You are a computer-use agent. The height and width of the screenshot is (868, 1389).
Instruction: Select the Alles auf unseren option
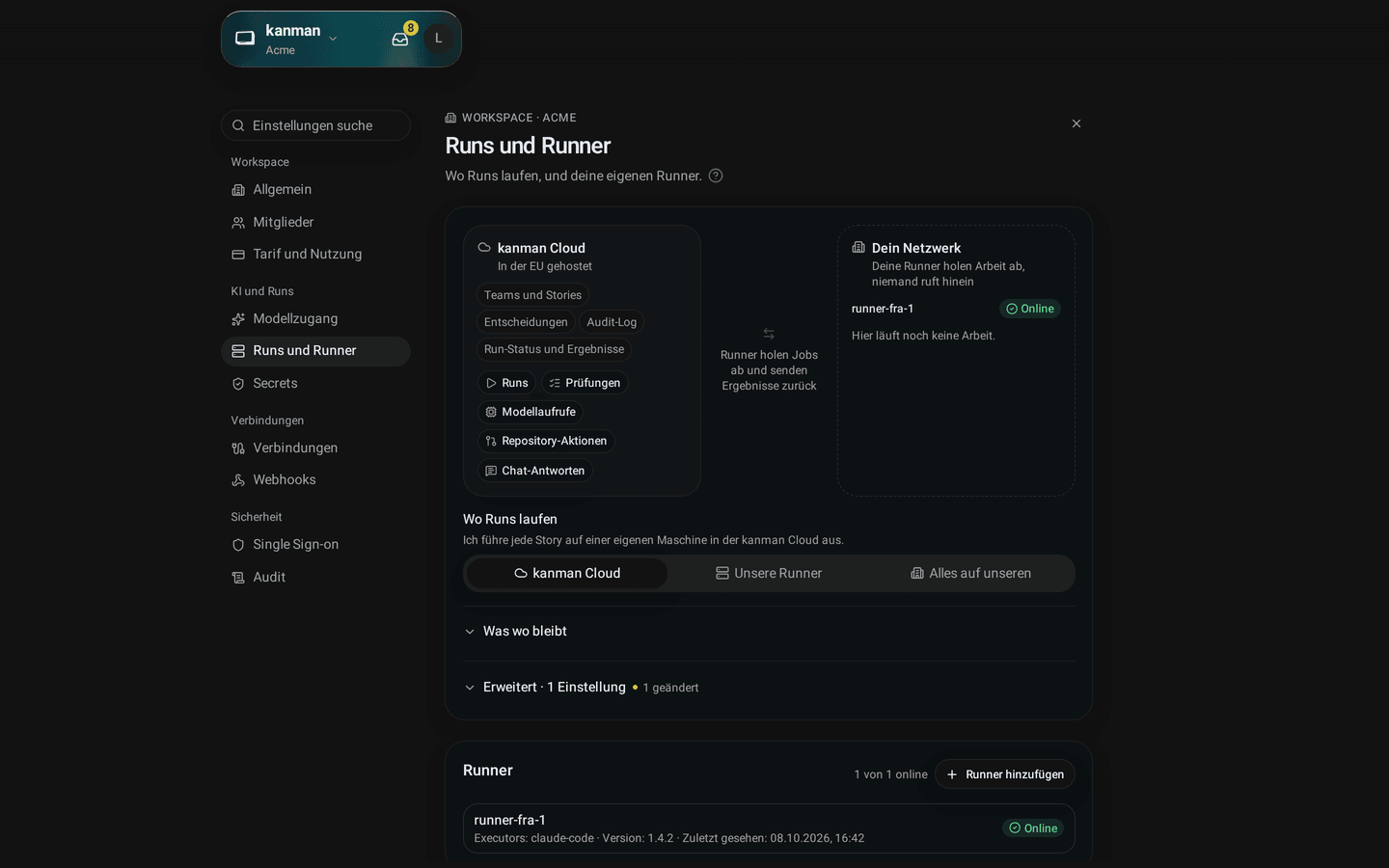pos(971,573)
